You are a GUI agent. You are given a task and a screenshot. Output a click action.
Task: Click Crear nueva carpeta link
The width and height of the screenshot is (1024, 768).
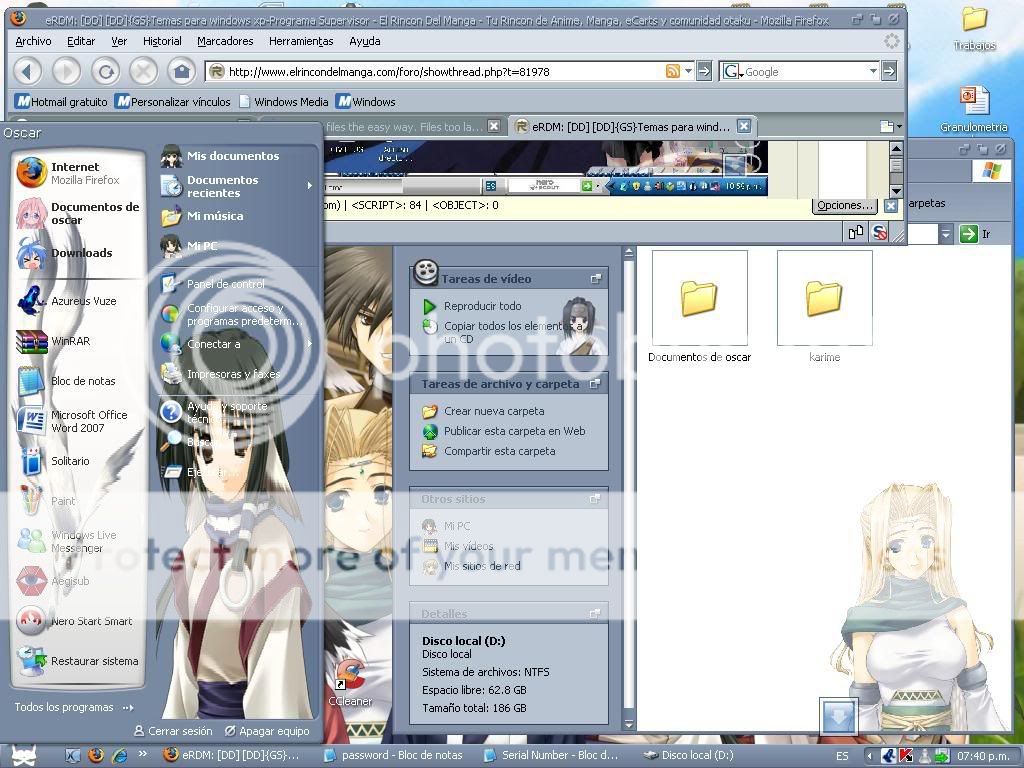click(x=494, y=411)
